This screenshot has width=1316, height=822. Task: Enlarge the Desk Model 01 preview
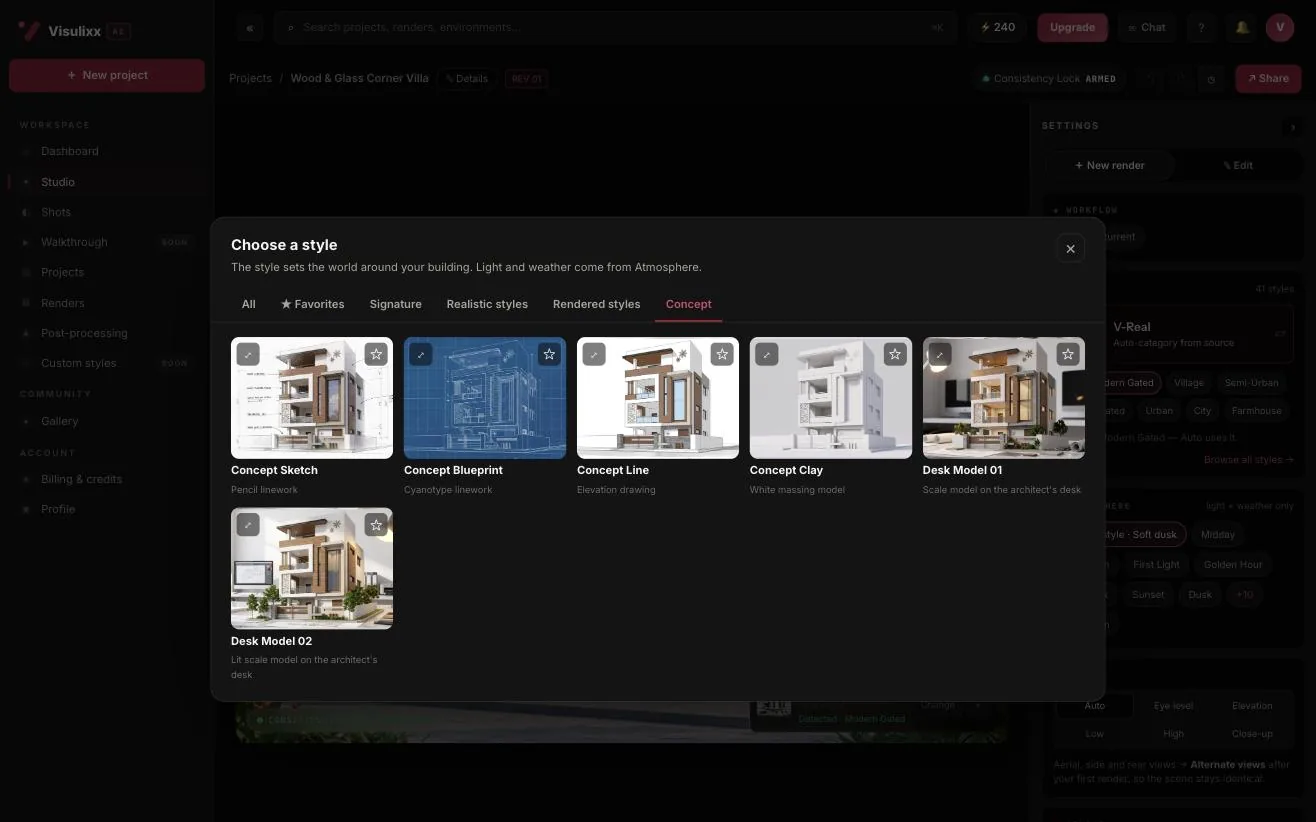pyautogui.click(x=940, y=354)
